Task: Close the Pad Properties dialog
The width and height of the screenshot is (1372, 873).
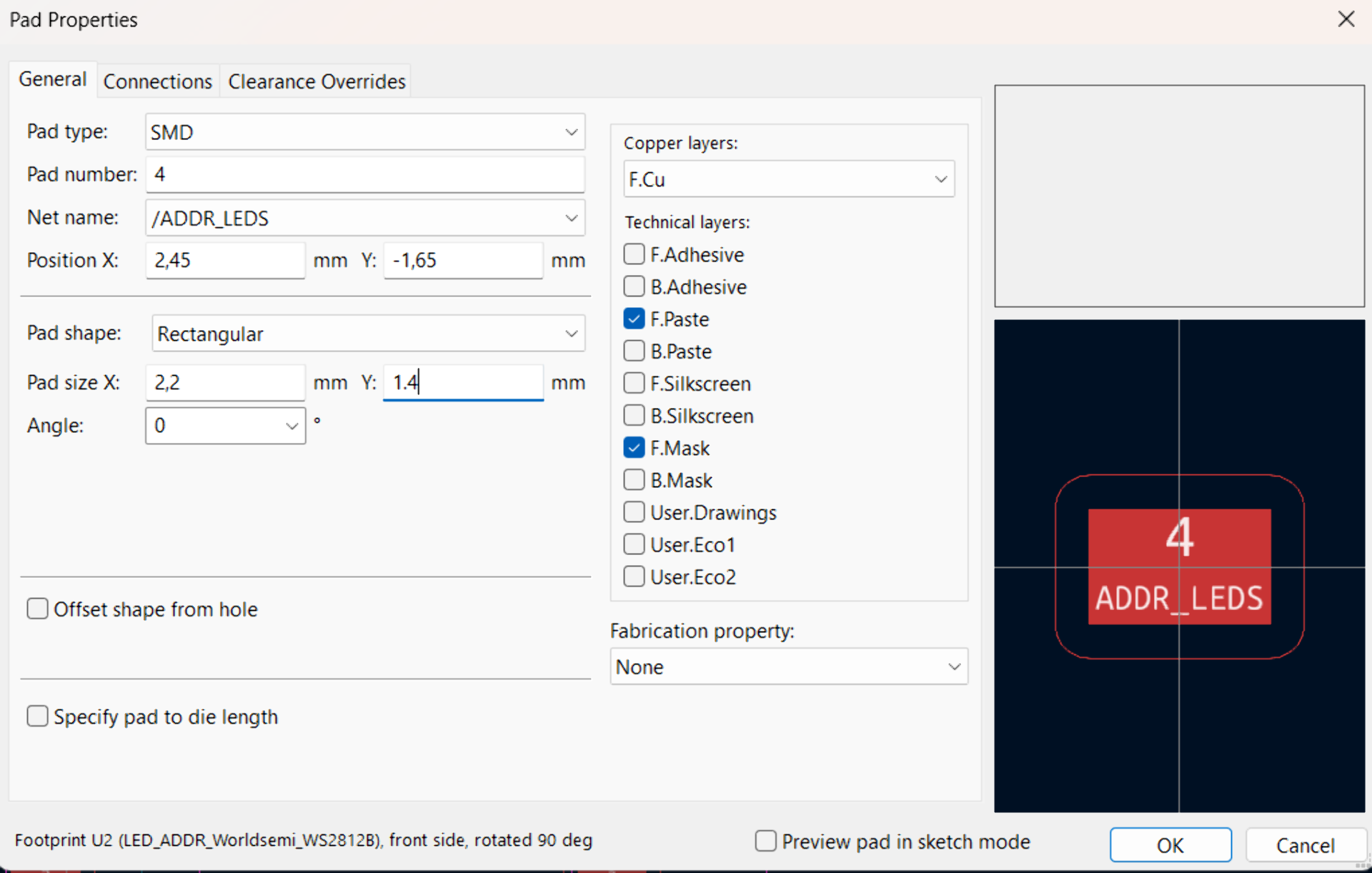Action: tap(1346, 19)
